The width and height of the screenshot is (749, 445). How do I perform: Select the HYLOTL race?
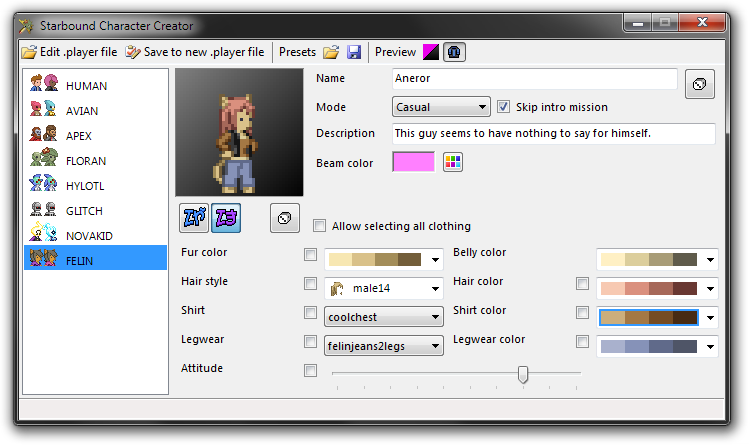pos(96,186)
